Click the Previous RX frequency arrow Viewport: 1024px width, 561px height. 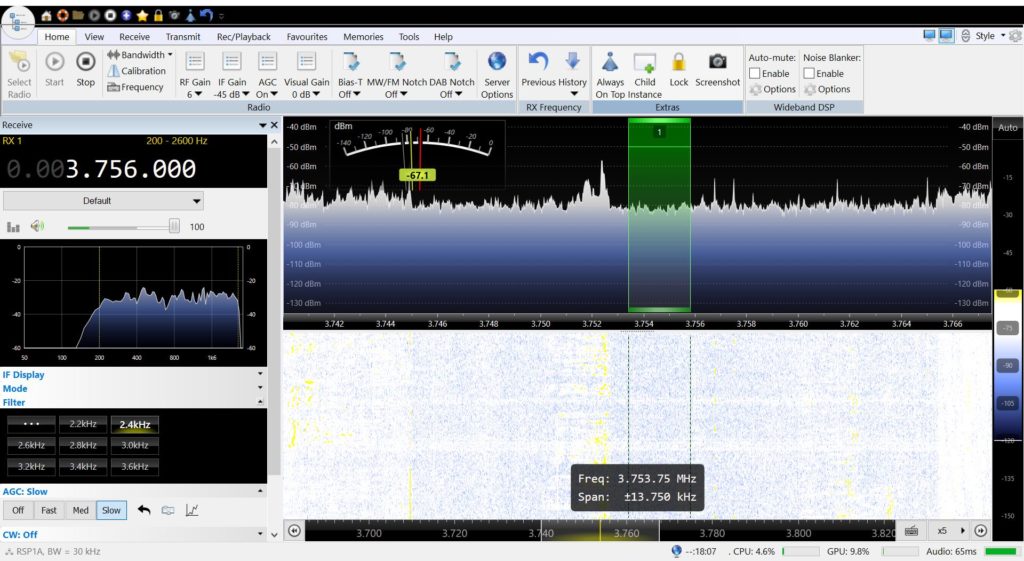point(538,61)
